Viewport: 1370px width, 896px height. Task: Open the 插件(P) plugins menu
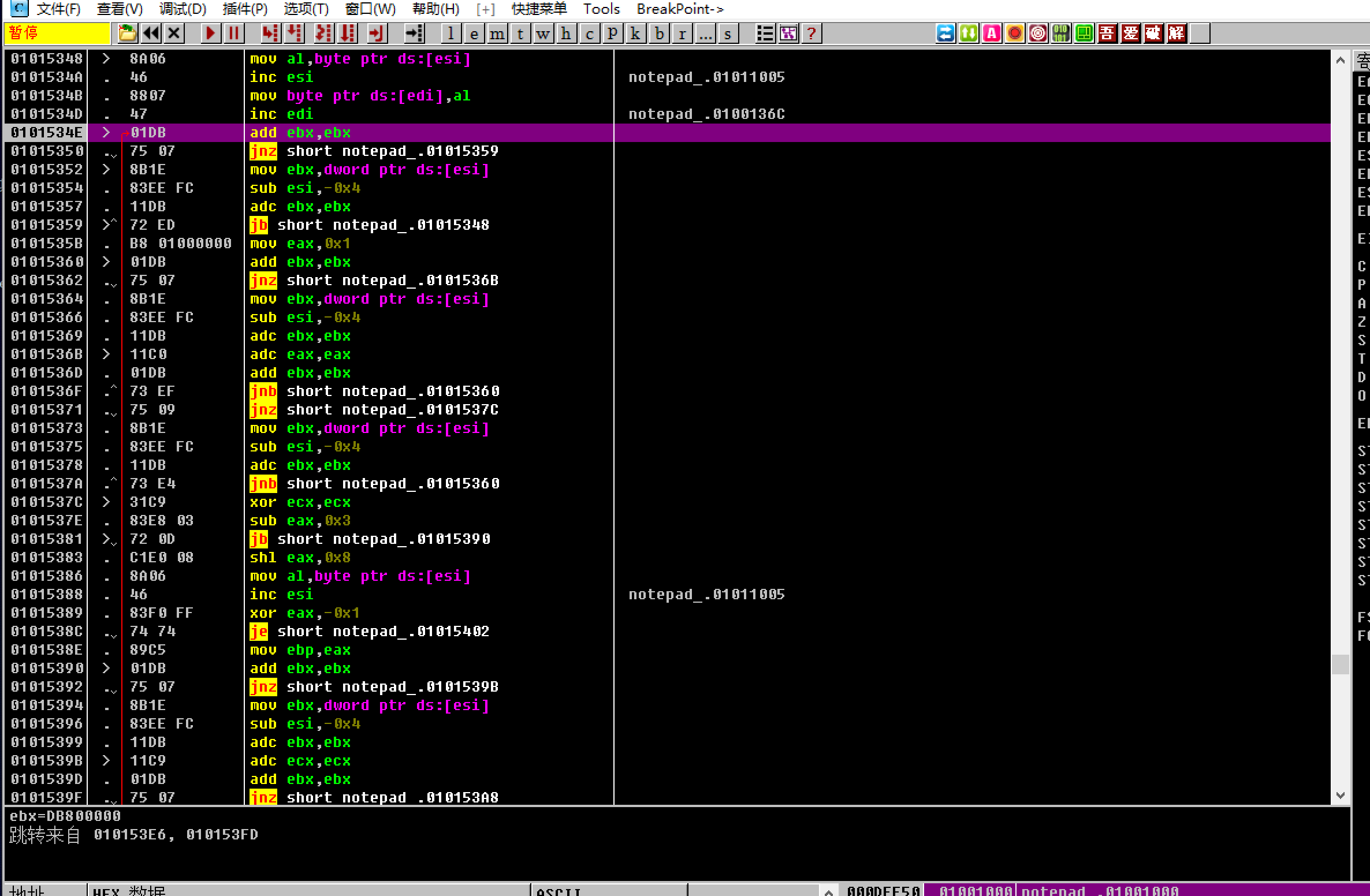point(245,9)
